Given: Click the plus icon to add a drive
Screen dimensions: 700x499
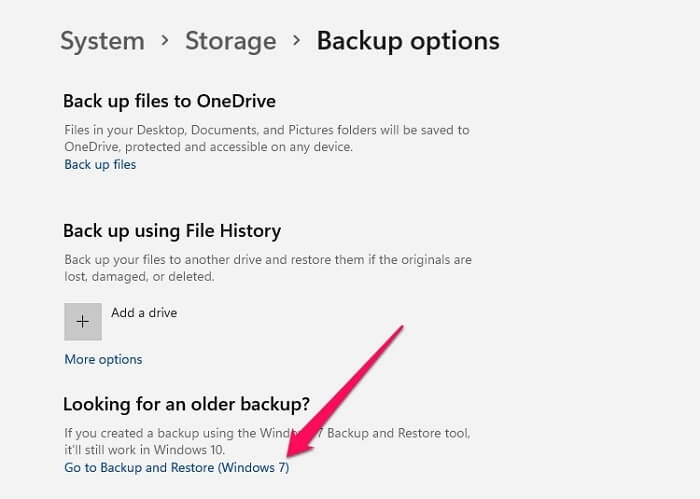Looking at the screenshot, I should [x=83, y=322].
